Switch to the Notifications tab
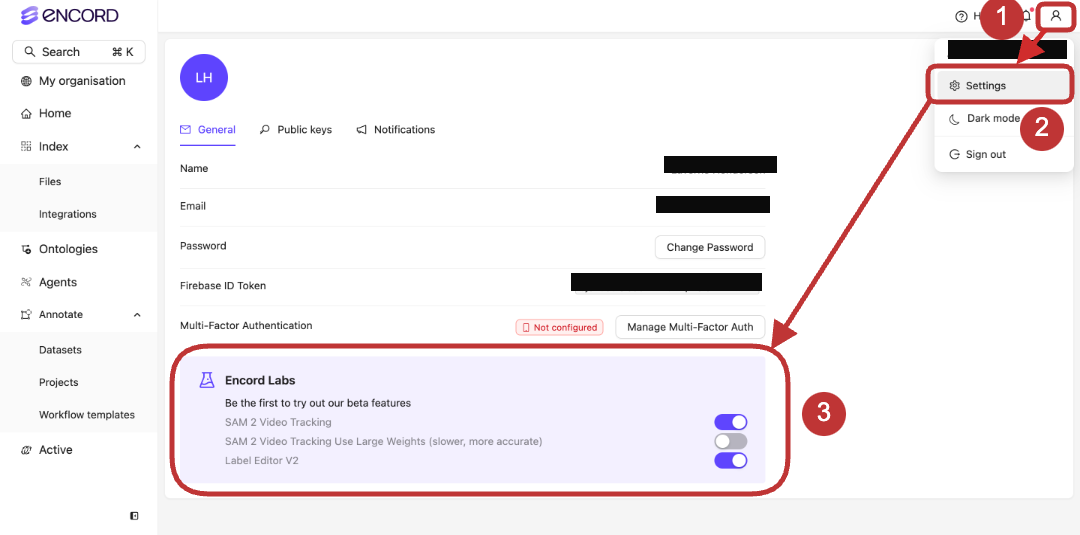This screenshot has width=1080, height=535. (x=395, y=129)
